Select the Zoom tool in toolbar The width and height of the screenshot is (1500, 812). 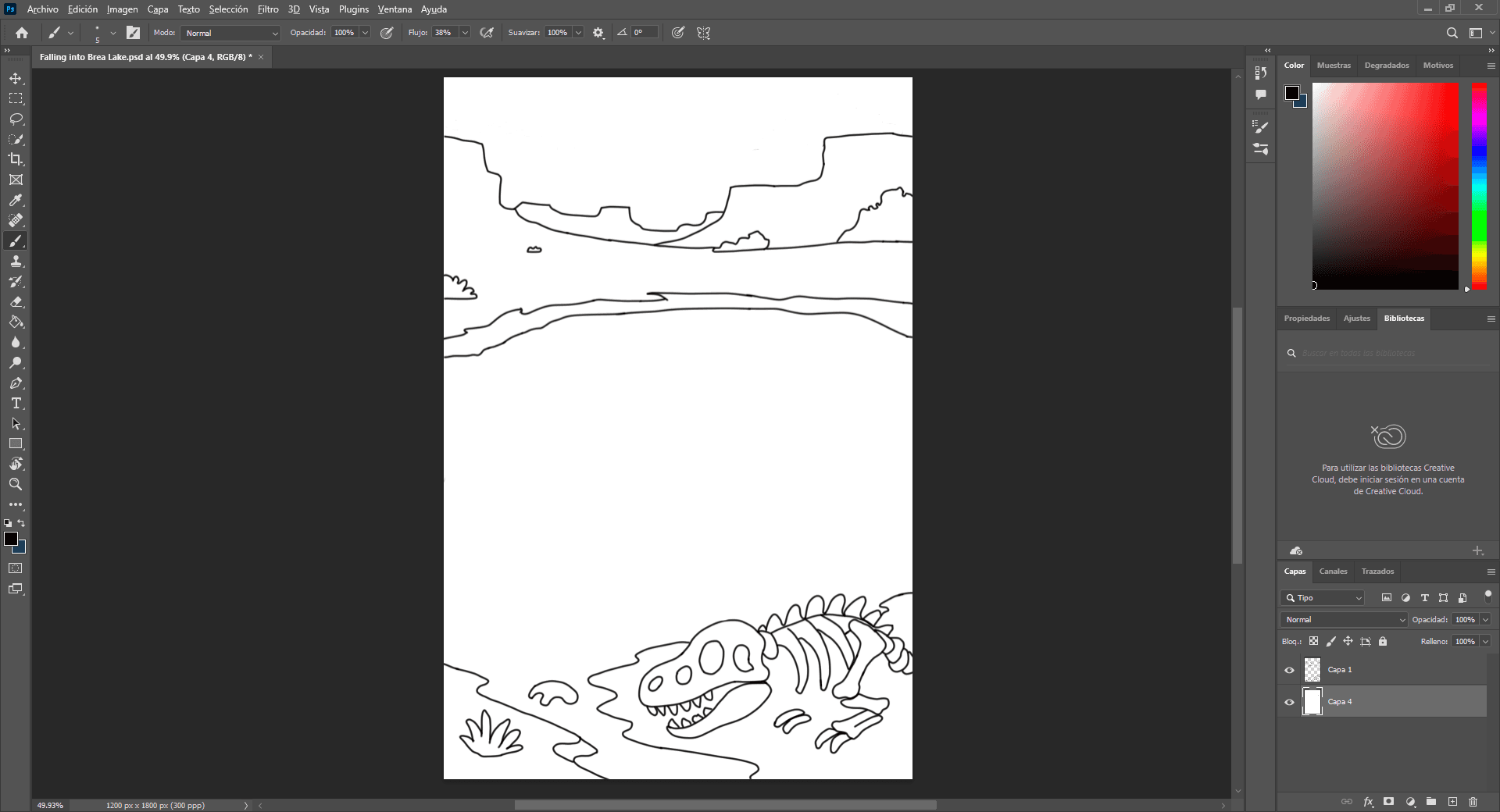click(x=16, y=485)
